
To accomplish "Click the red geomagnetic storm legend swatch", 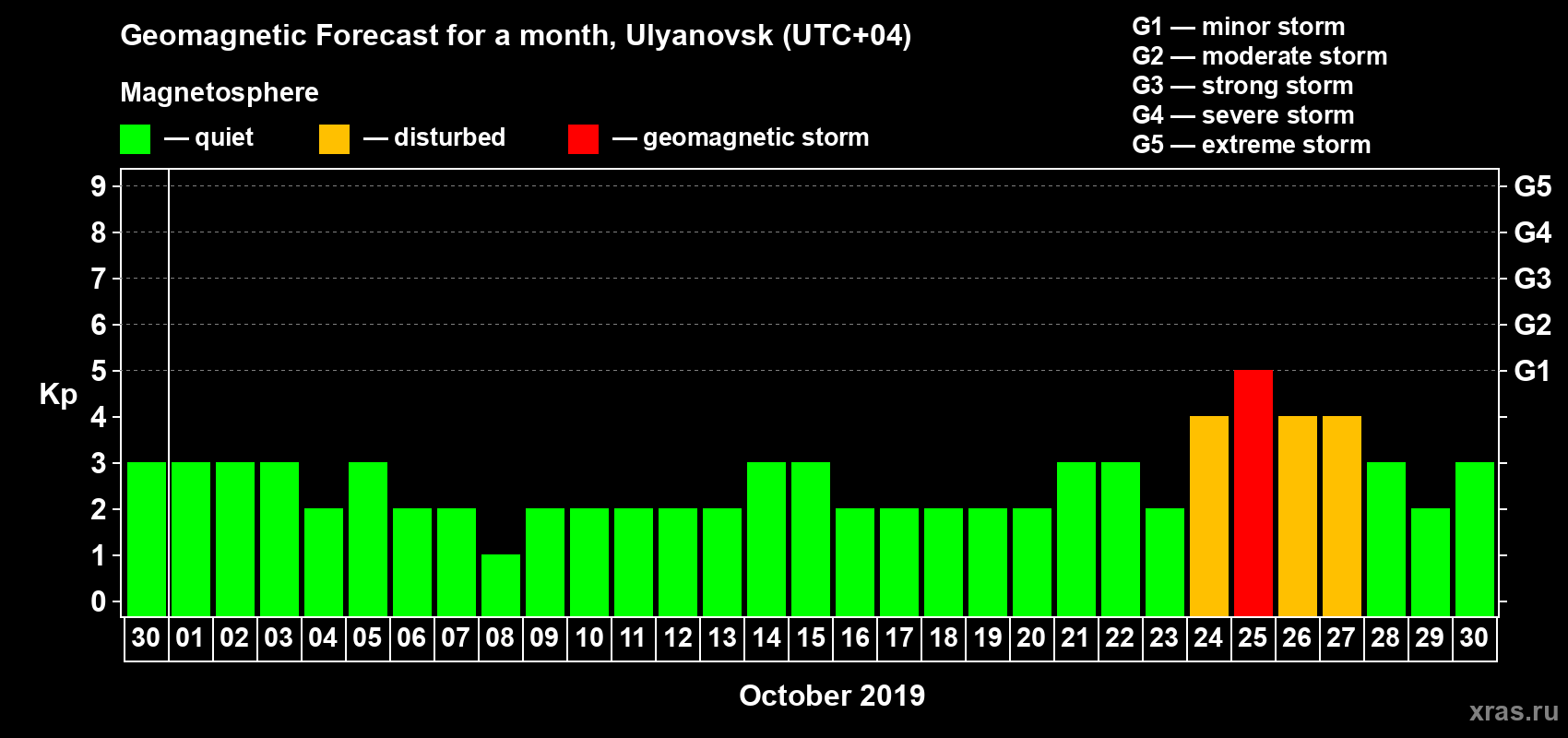I will click(584, 139).
